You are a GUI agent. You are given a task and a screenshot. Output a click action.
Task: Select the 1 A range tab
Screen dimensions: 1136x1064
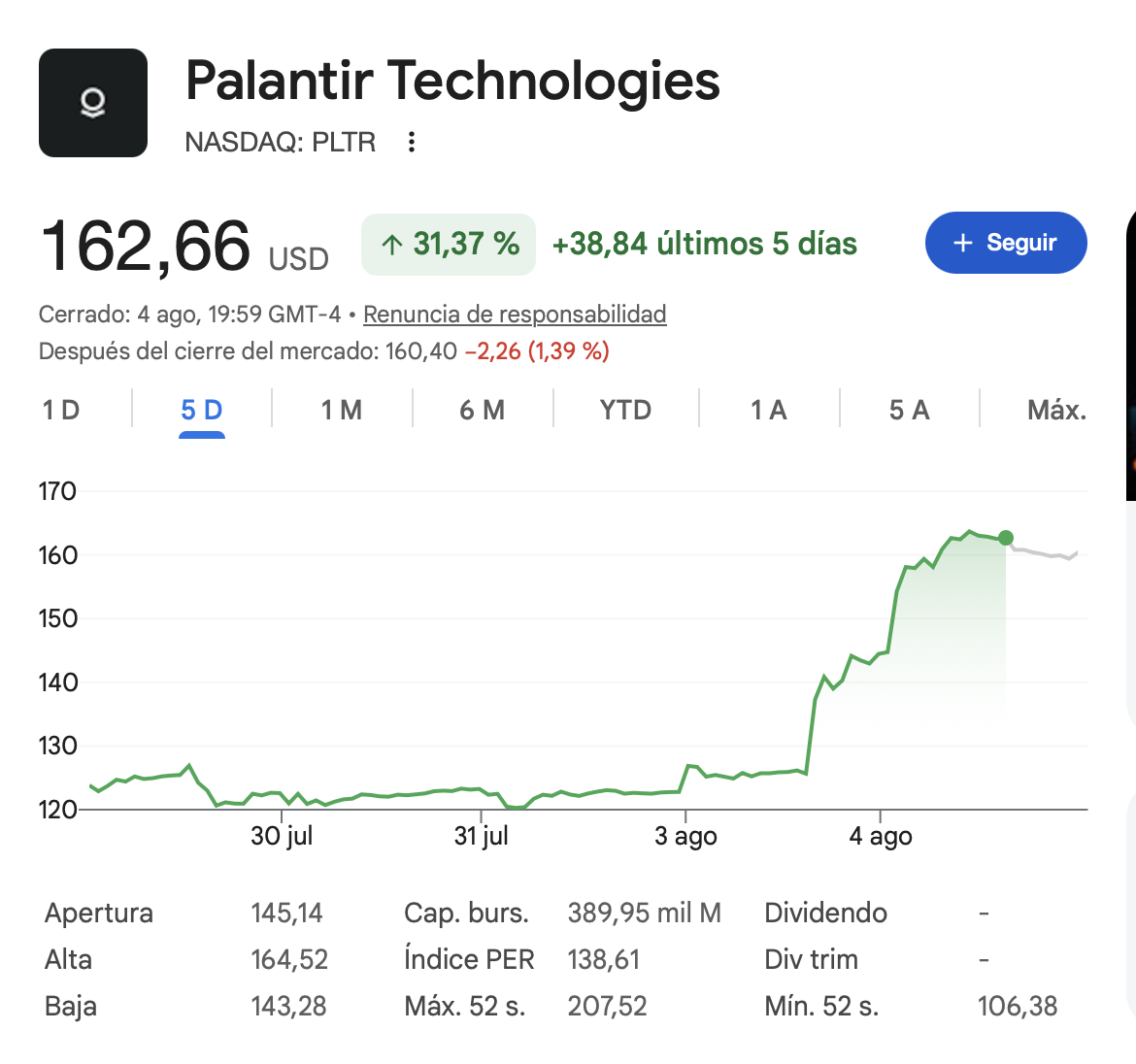coord(769,411)
